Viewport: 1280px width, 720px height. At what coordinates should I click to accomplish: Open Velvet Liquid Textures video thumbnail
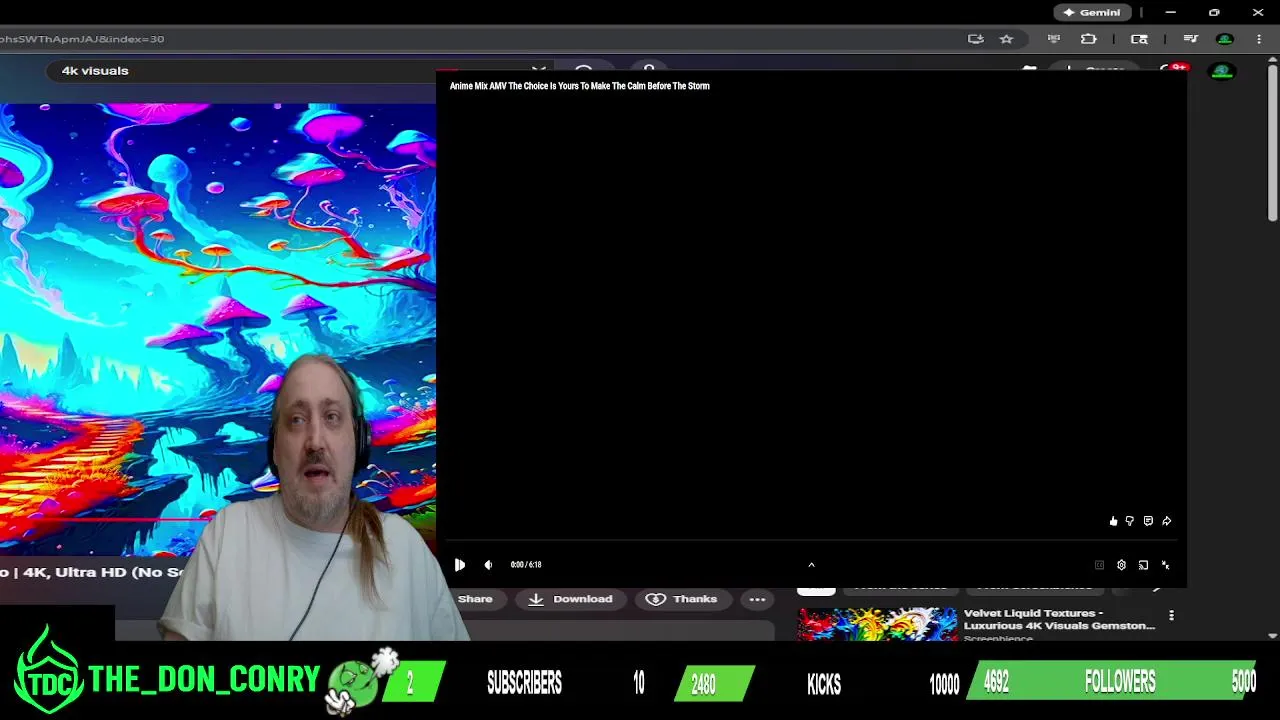tap(877, 624)
